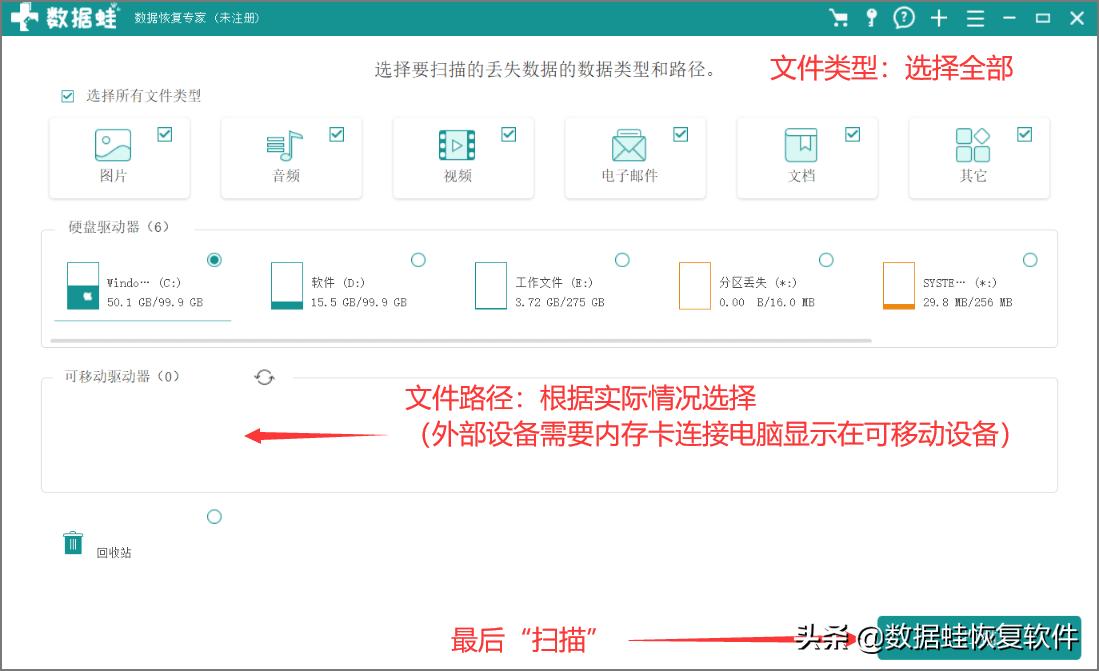
Task: Click the key registration icon
Action: pyautogui.click(x=871, y=18)
